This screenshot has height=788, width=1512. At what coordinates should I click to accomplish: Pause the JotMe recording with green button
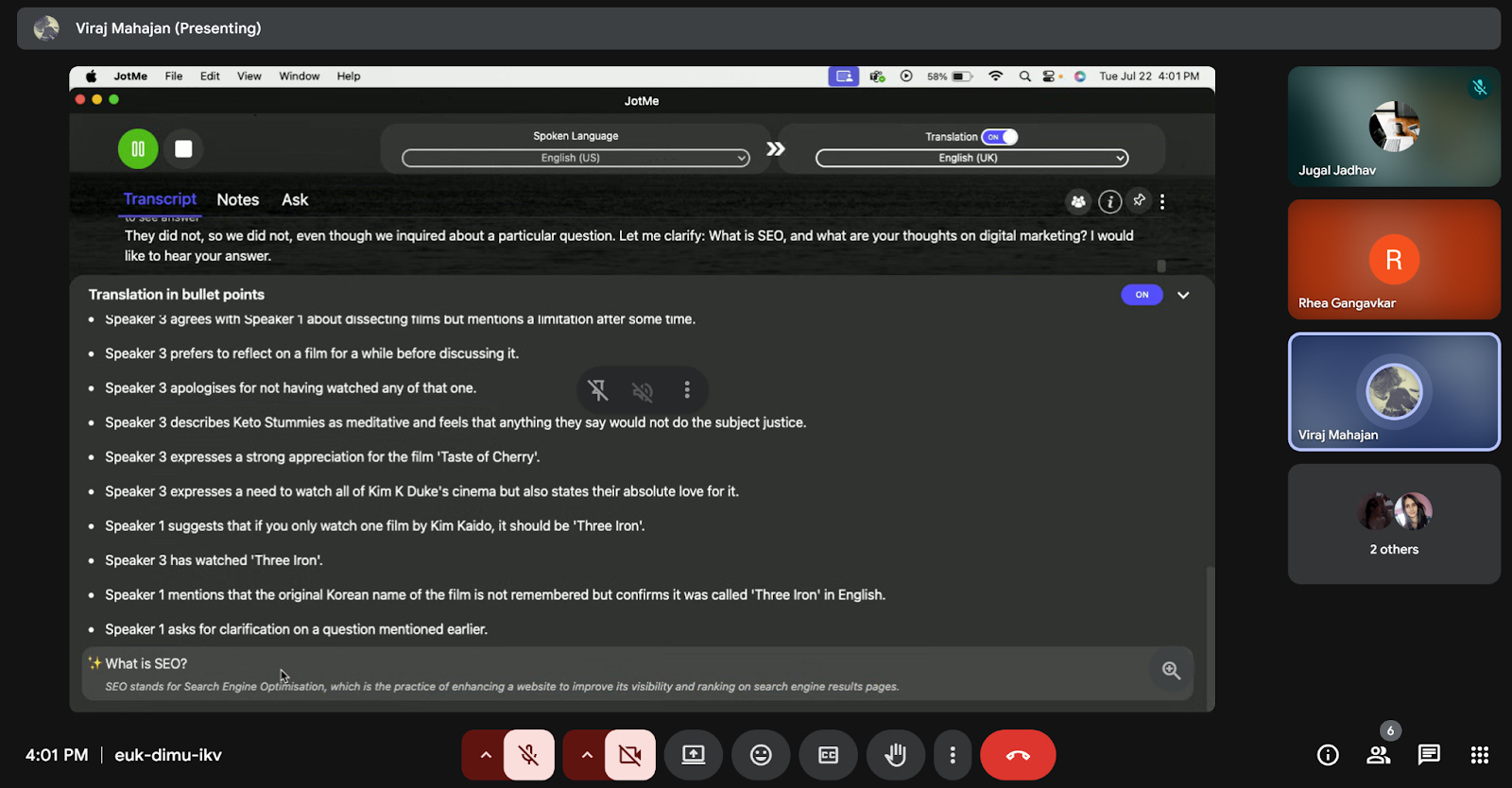pos(138,149)
